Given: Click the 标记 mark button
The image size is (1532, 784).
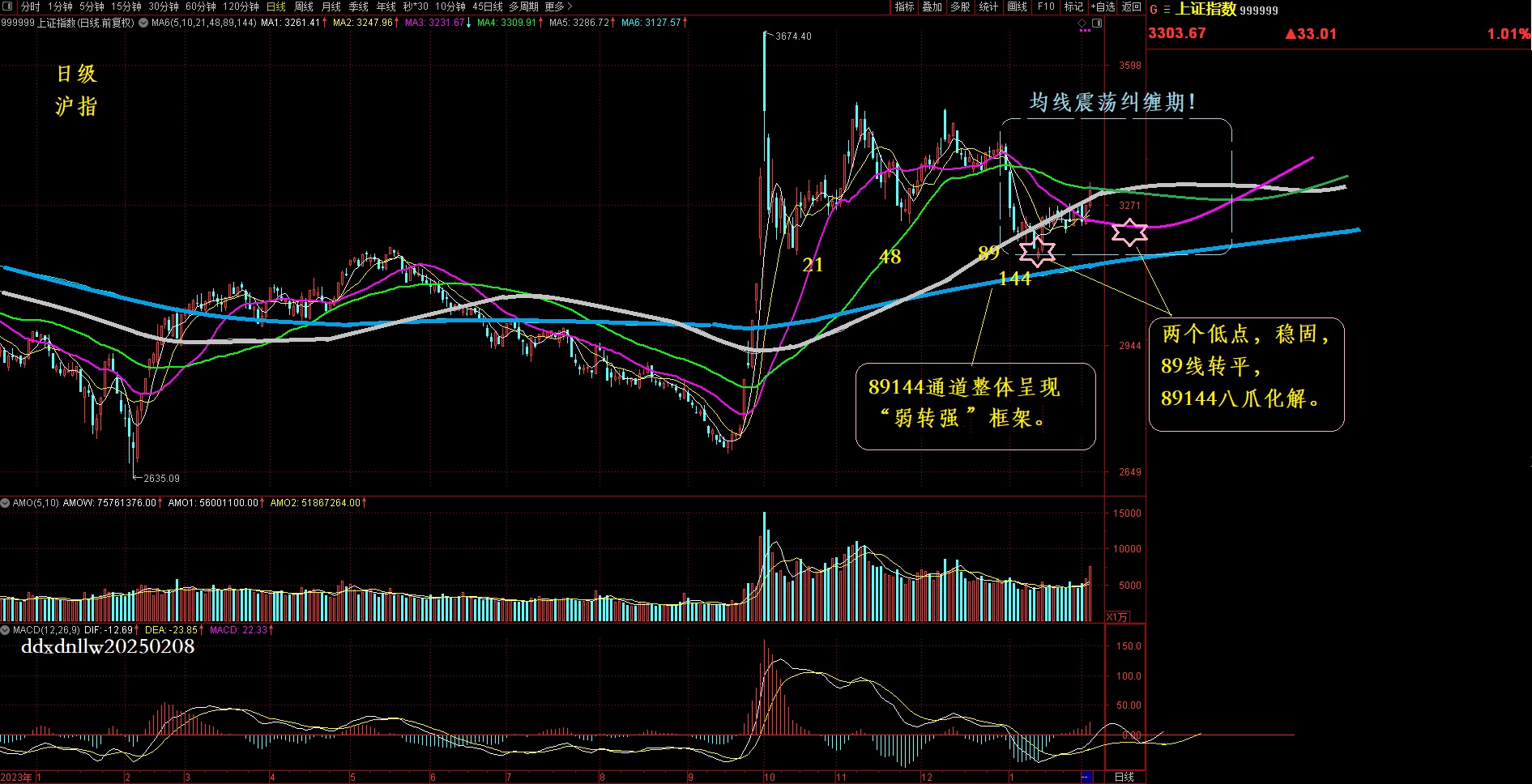Looking at the screenshot, I should (x=1073, y=6).
